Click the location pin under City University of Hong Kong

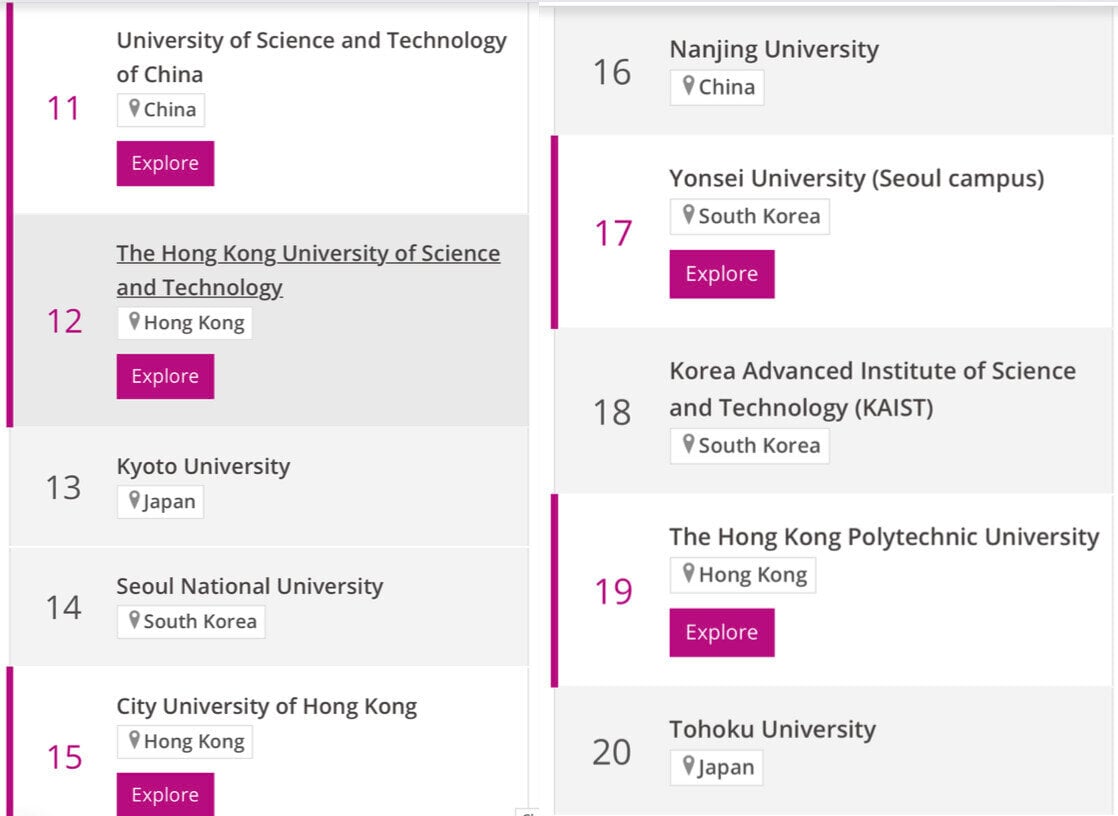(134, 740)
